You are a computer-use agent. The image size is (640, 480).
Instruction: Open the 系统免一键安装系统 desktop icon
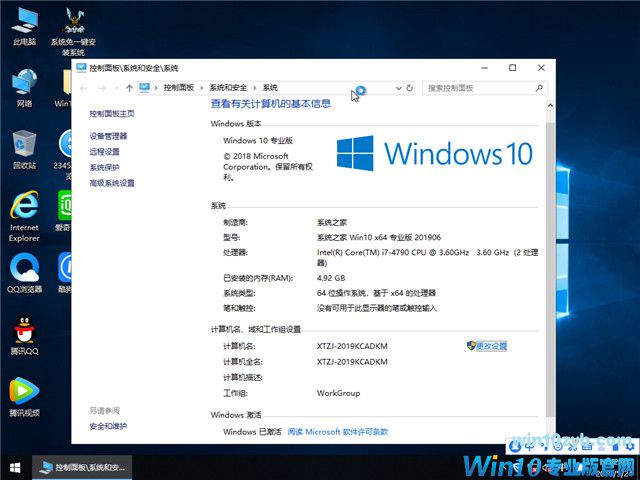[x=73, y=32]
